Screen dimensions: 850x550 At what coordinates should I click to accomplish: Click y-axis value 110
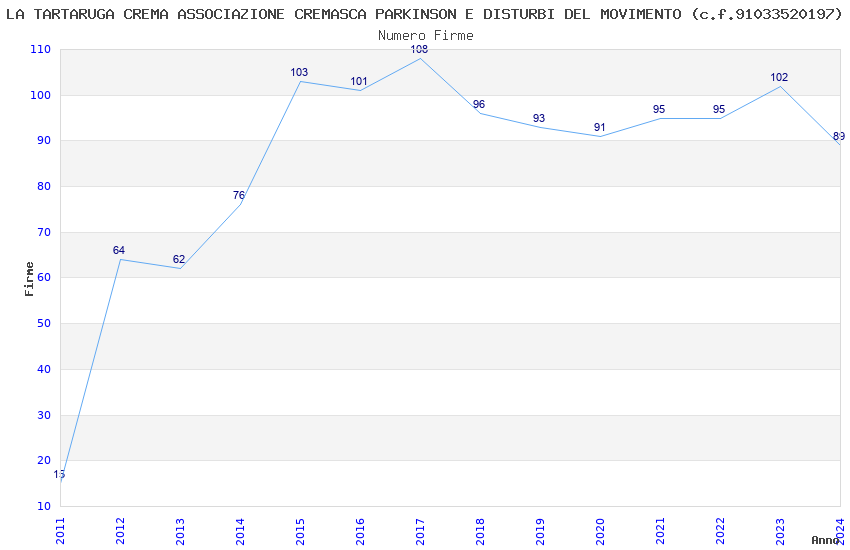point(41,49)
